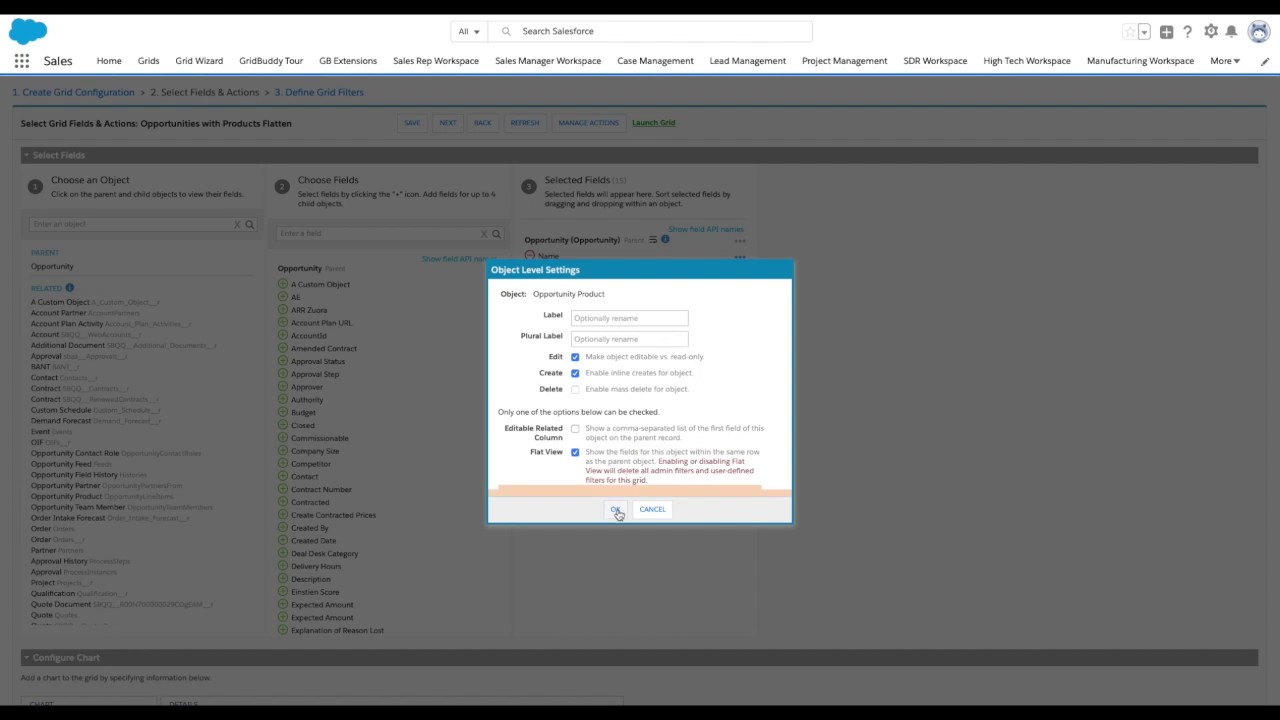Click the Launch Grid link

[654, 123]
